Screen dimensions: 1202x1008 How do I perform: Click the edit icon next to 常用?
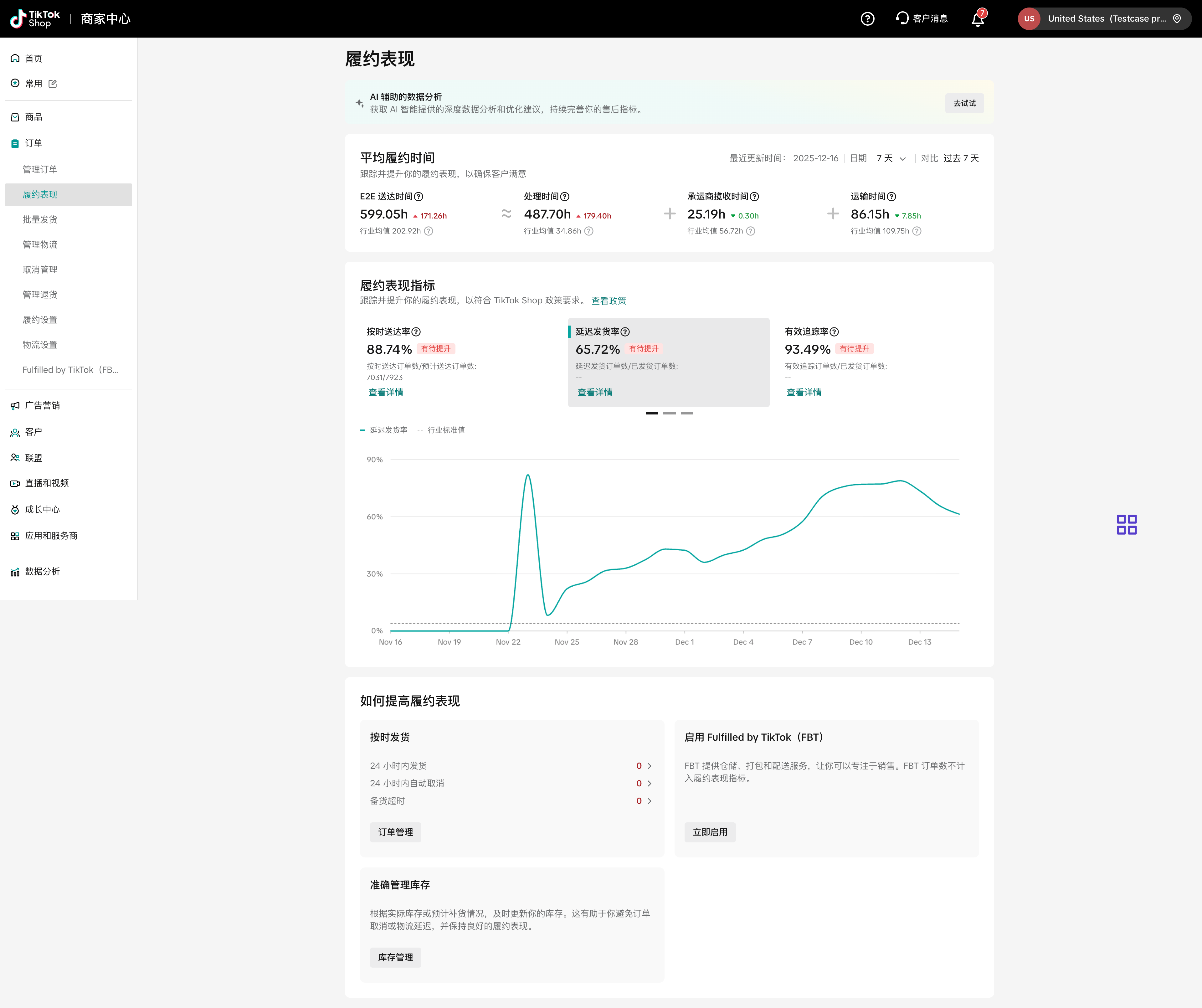(53, 84)
